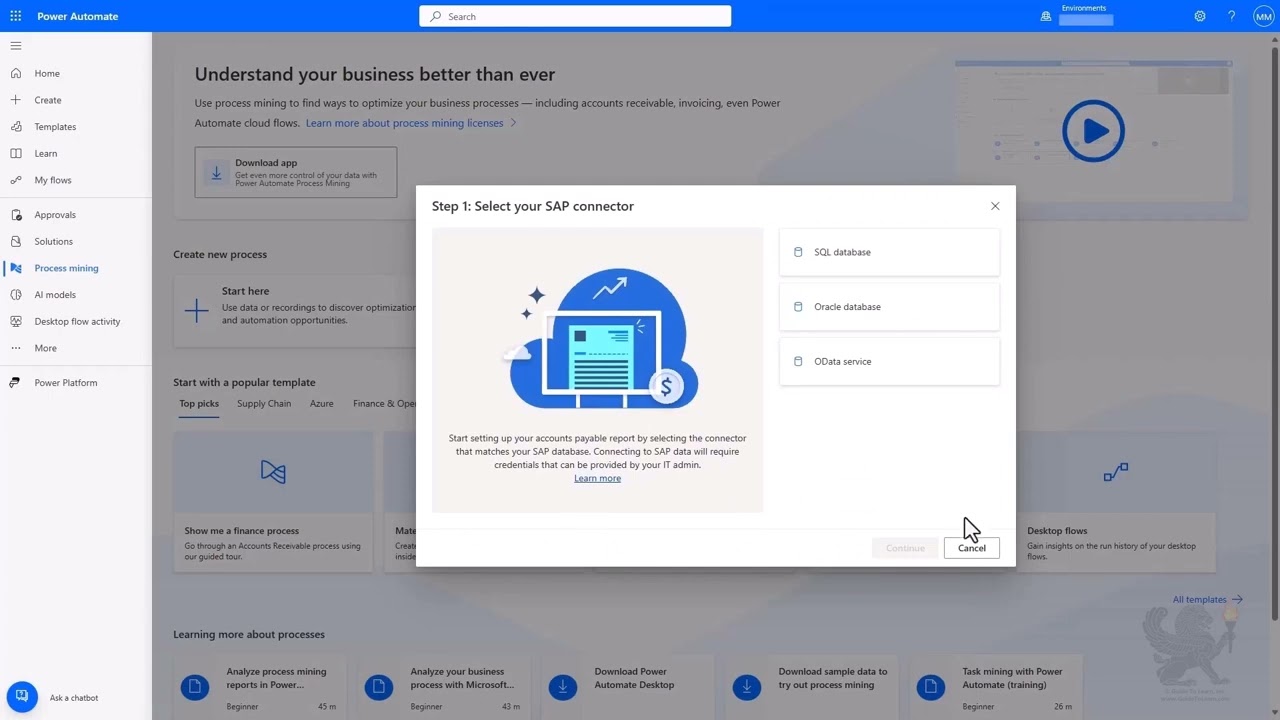This screenshot has width=1280, height=720.
Task: Click the Download app arrow icon
Action: point(216,172)
